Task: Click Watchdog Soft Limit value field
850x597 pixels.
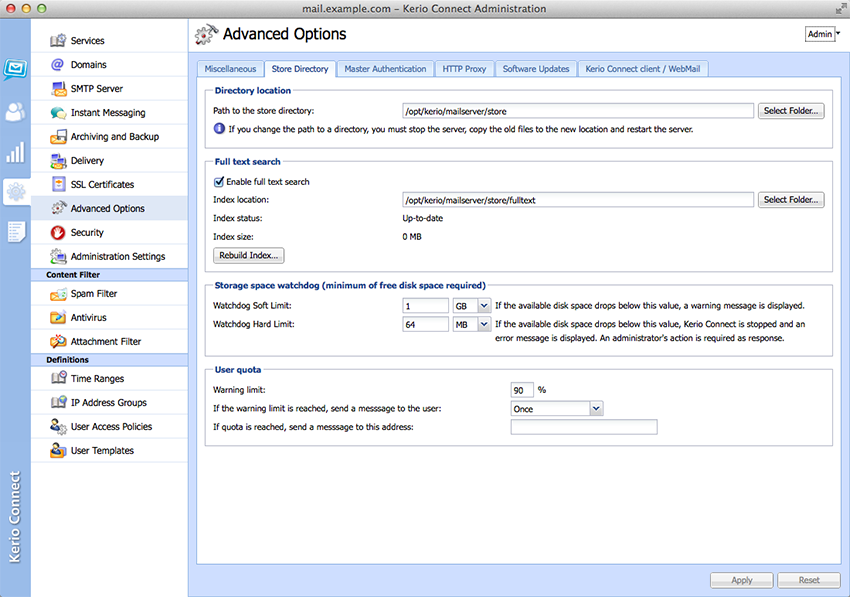Action: click(426, 306)
